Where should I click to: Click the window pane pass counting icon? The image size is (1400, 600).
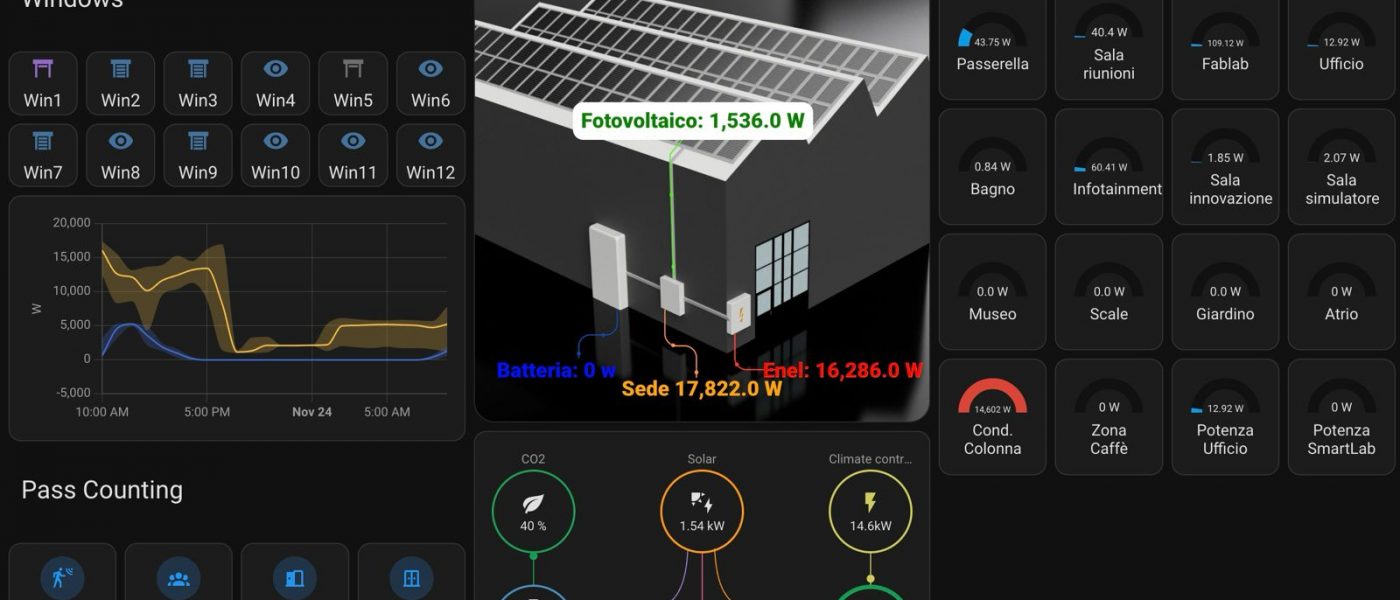pos(411,578)
